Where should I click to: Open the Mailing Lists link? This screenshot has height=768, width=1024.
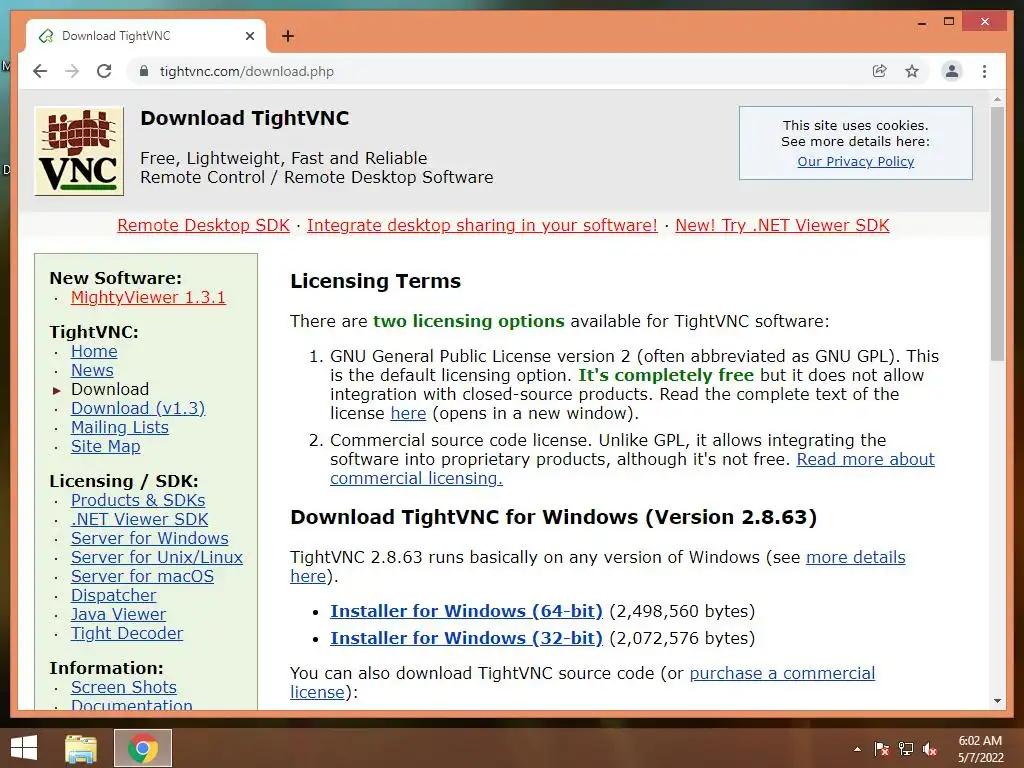click(120, 427)
